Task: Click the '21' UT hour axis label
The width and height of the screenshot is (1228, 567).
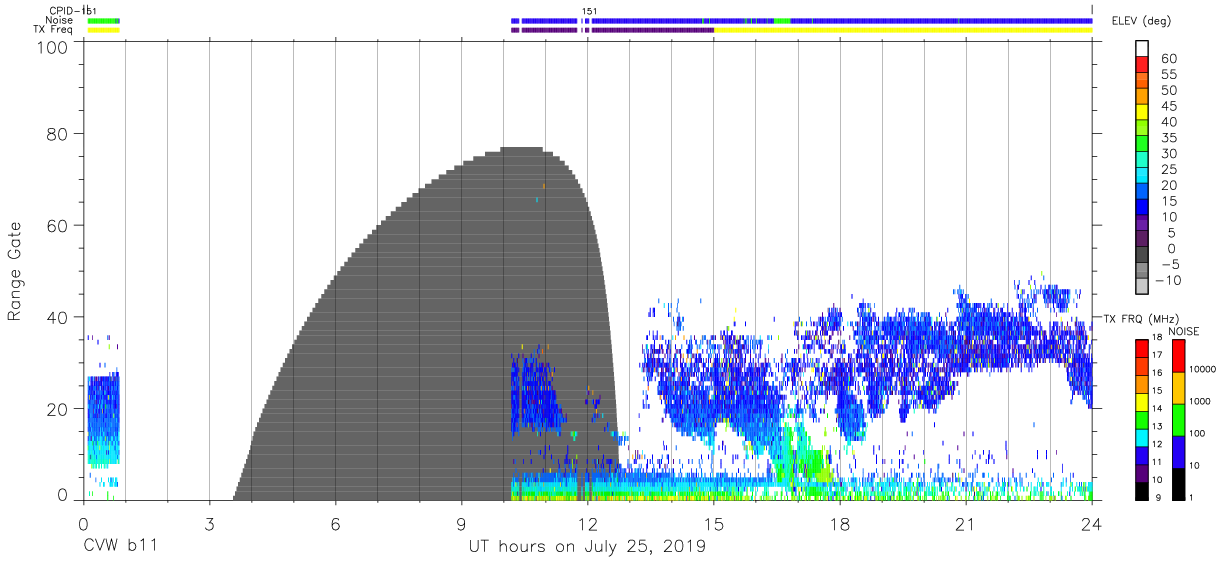Action: [966, 523]
